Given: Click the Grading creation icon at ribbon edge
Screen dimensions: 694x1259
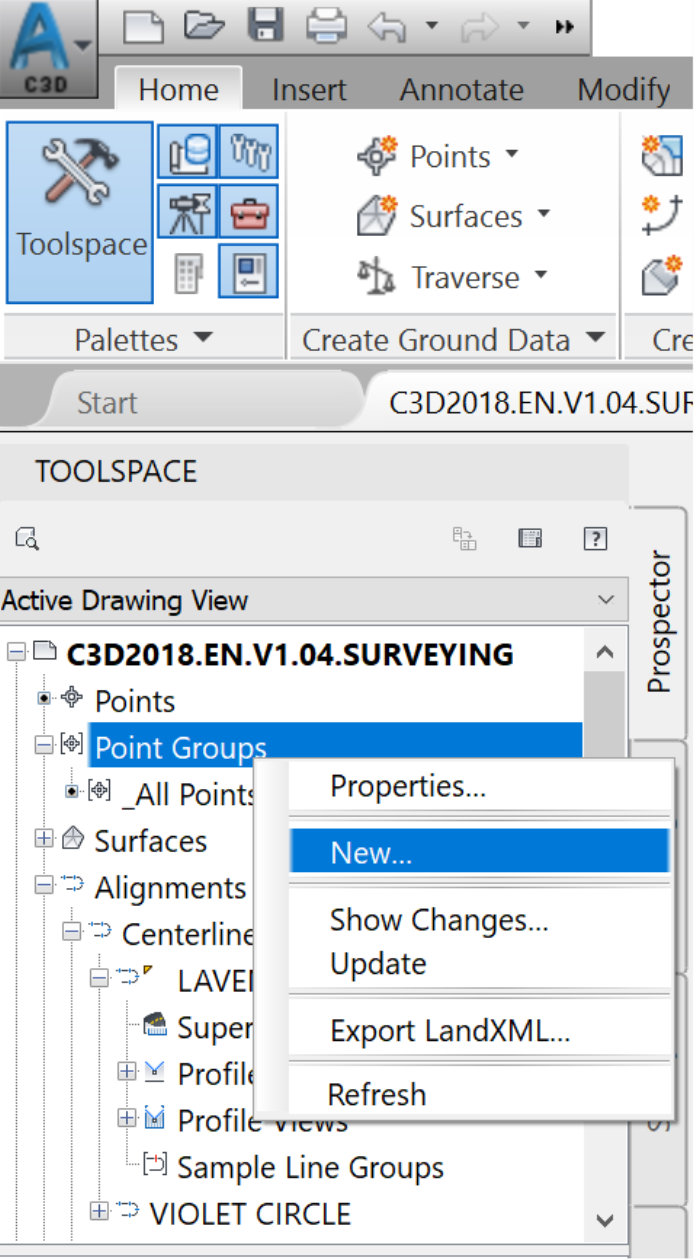Looking at the screenshot, I should click(x=664, y=274).
